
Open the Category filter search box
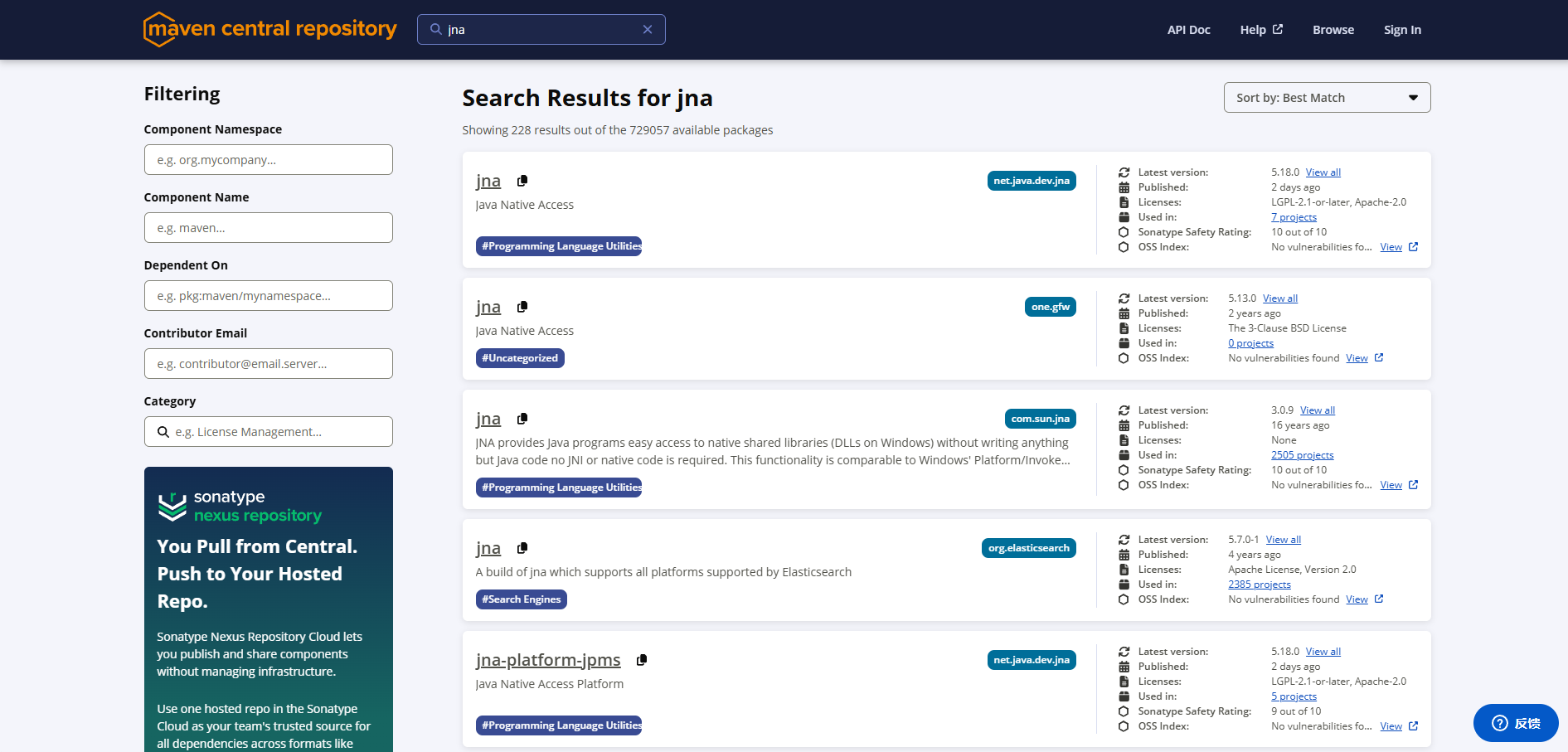[269, 432]
